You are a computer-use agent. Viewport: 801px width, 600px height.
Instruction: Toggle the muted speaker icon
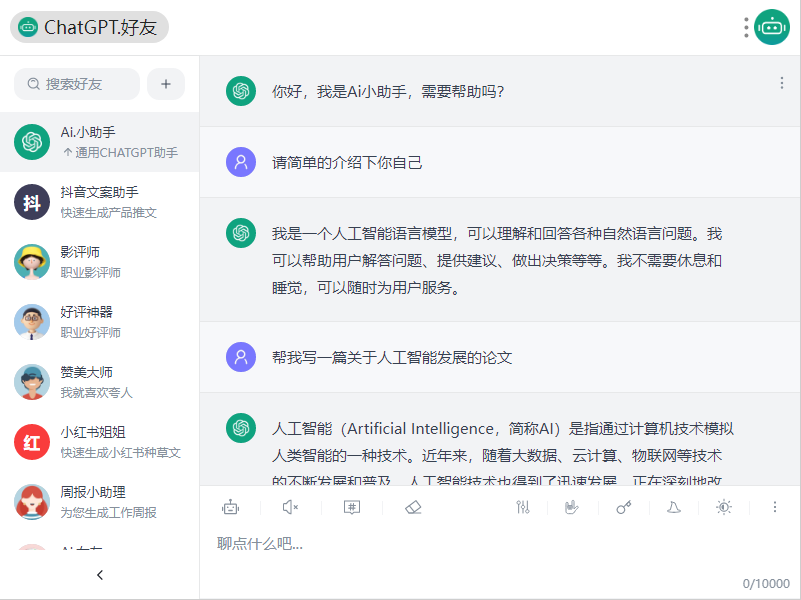click(290, 507)
